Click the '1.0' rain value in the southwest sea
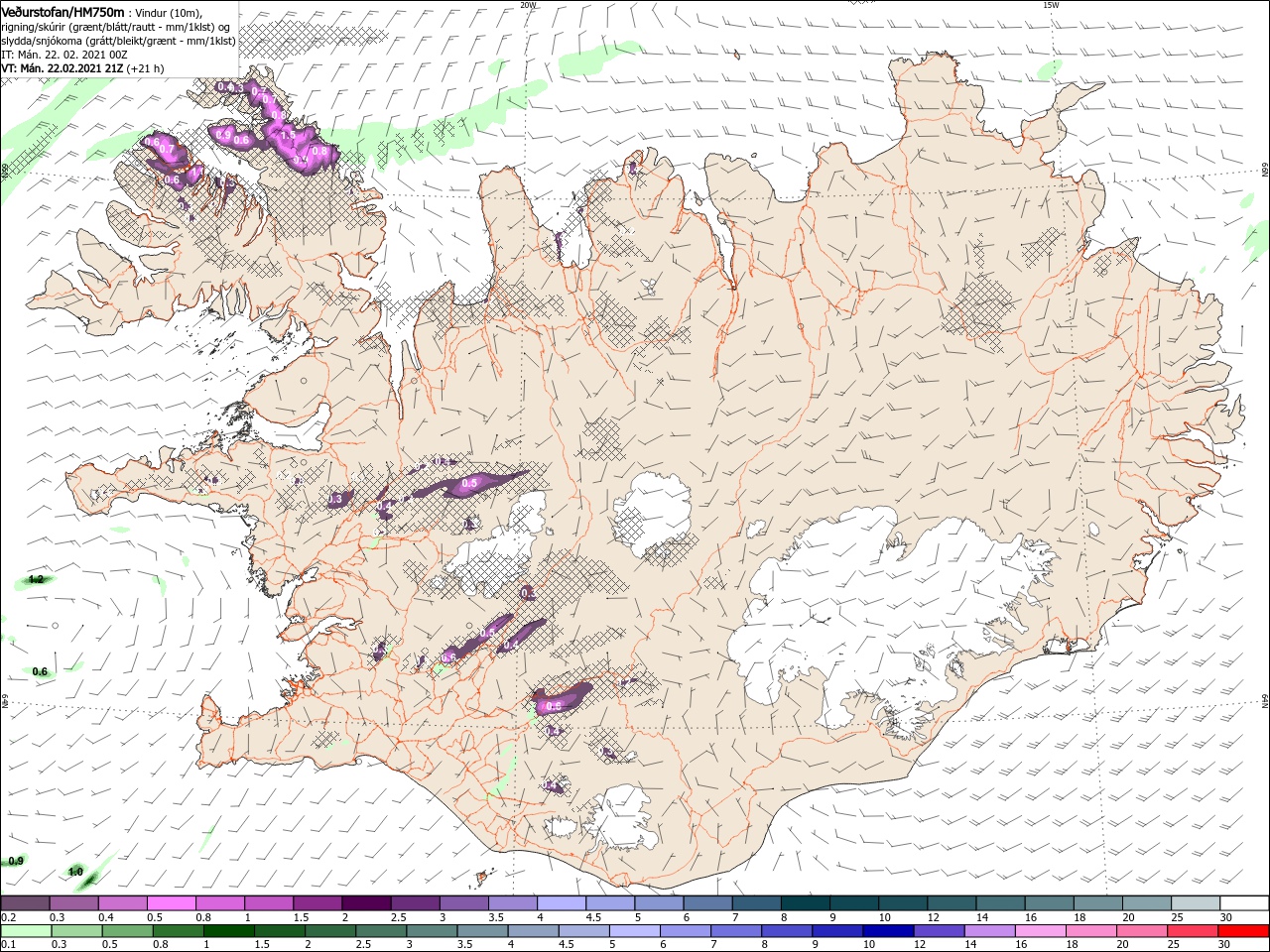1270x952 pixels. 75,872
